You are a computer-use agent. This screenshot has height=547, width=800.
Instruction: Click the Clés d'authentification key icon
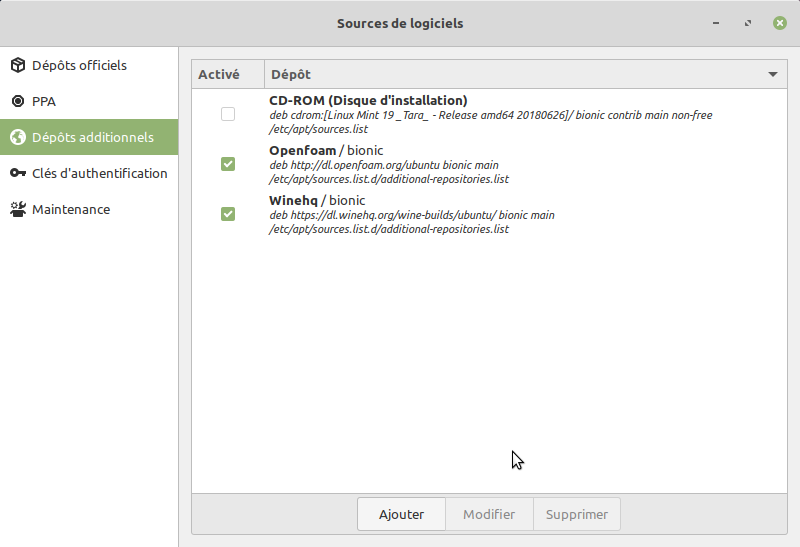[18, 174]
